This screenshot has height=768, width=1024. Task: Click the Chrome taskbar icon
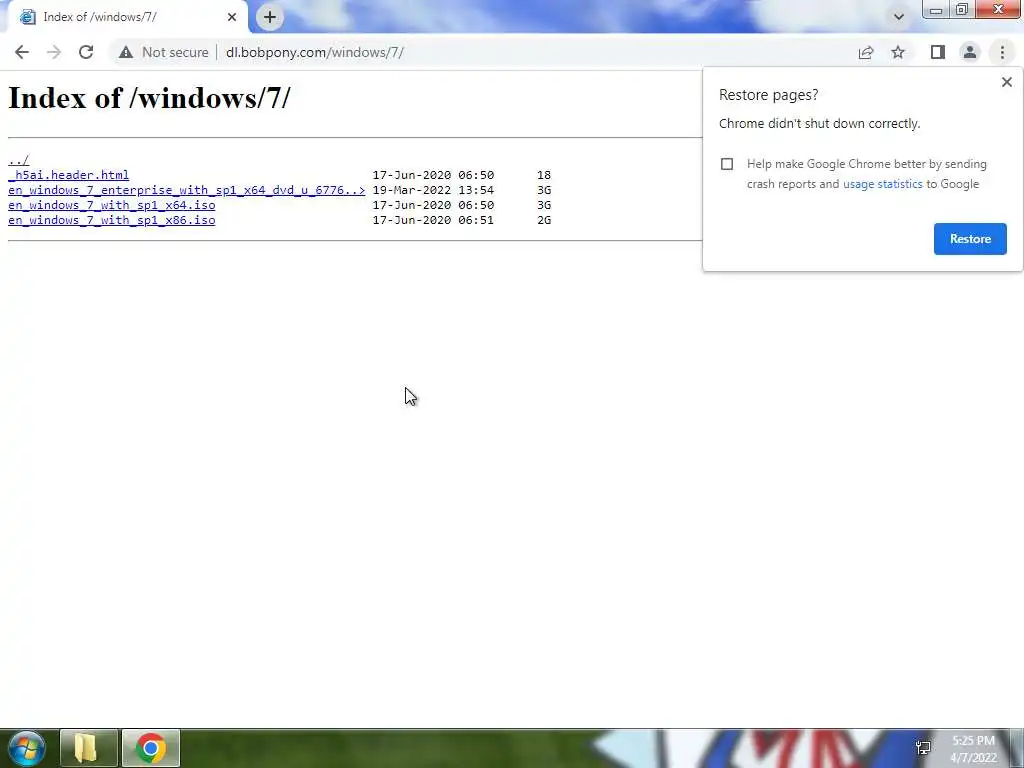tap(150, 748)
